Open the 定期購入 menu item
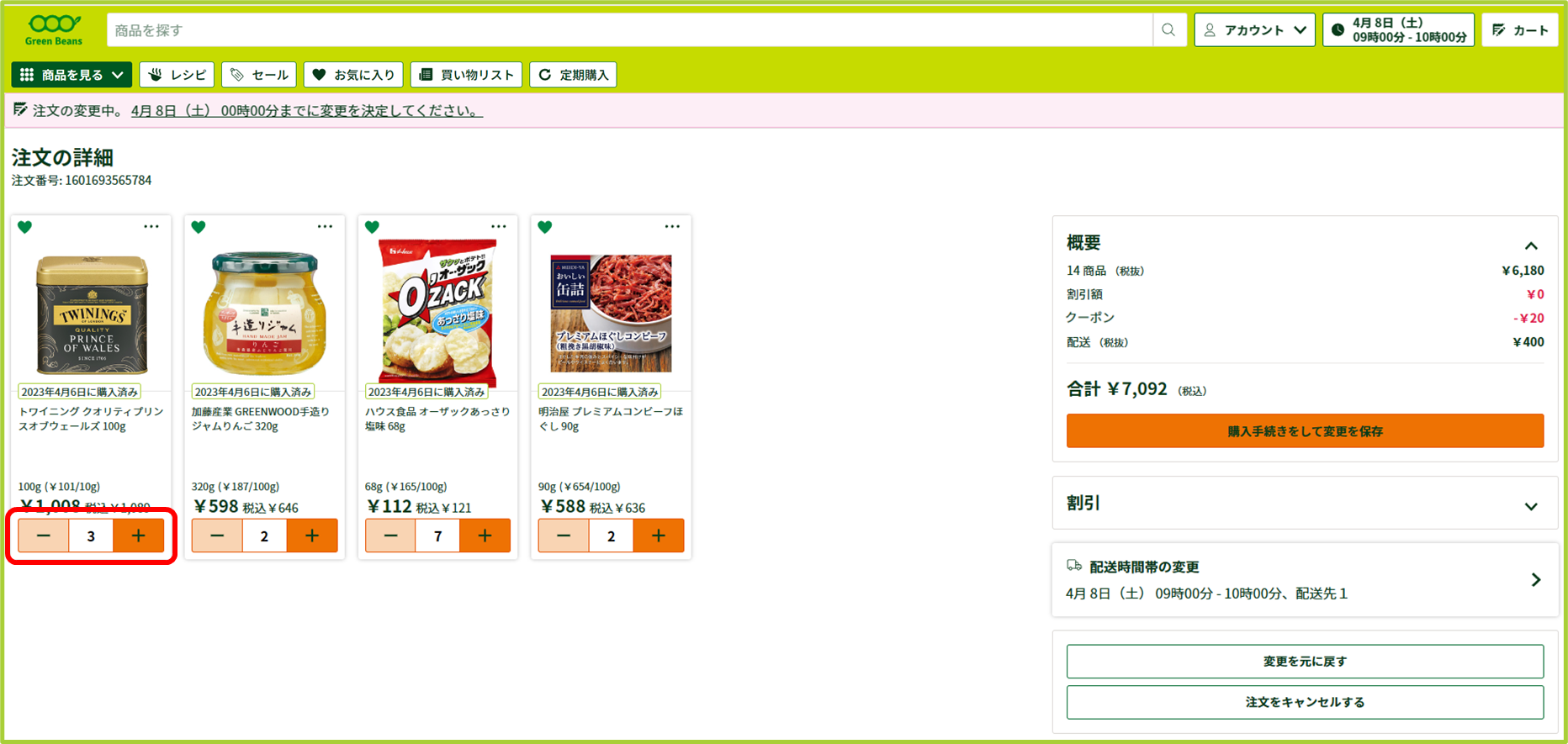This screenshot has height=744, width=1568. pos(573,75)
